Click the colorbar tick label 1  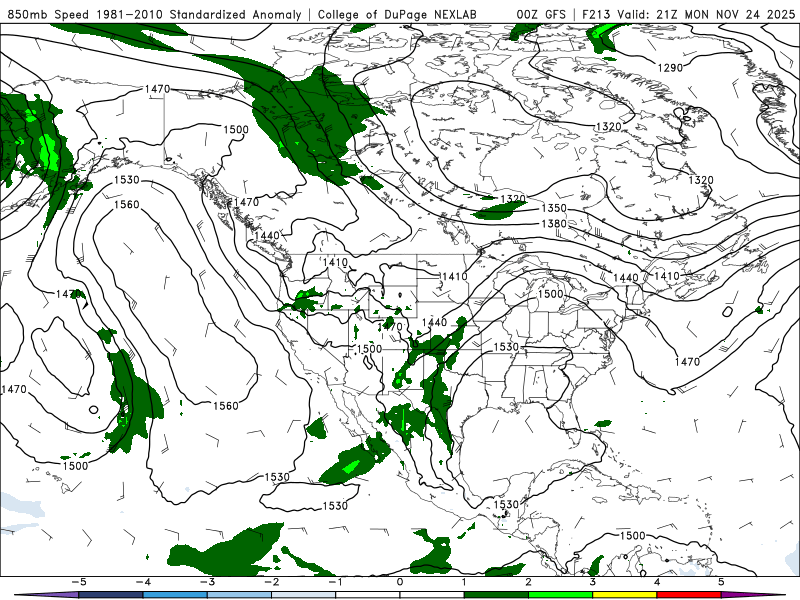[x=464, y=582]
